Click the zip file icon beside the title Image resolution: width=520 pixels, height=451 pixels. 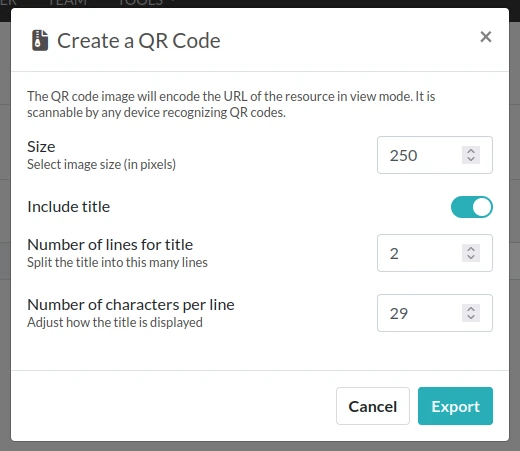tap(40, 40)
